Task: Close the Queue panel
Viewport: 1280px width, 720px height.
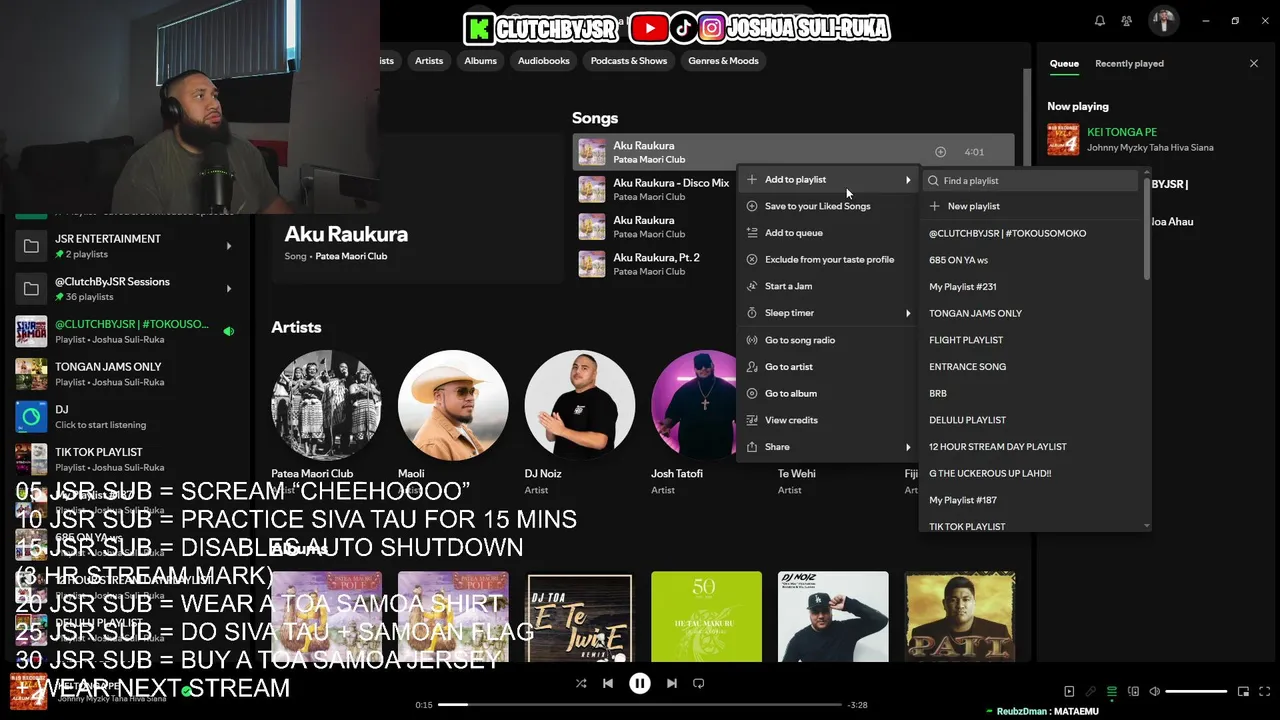Action: pos(1254,63)
